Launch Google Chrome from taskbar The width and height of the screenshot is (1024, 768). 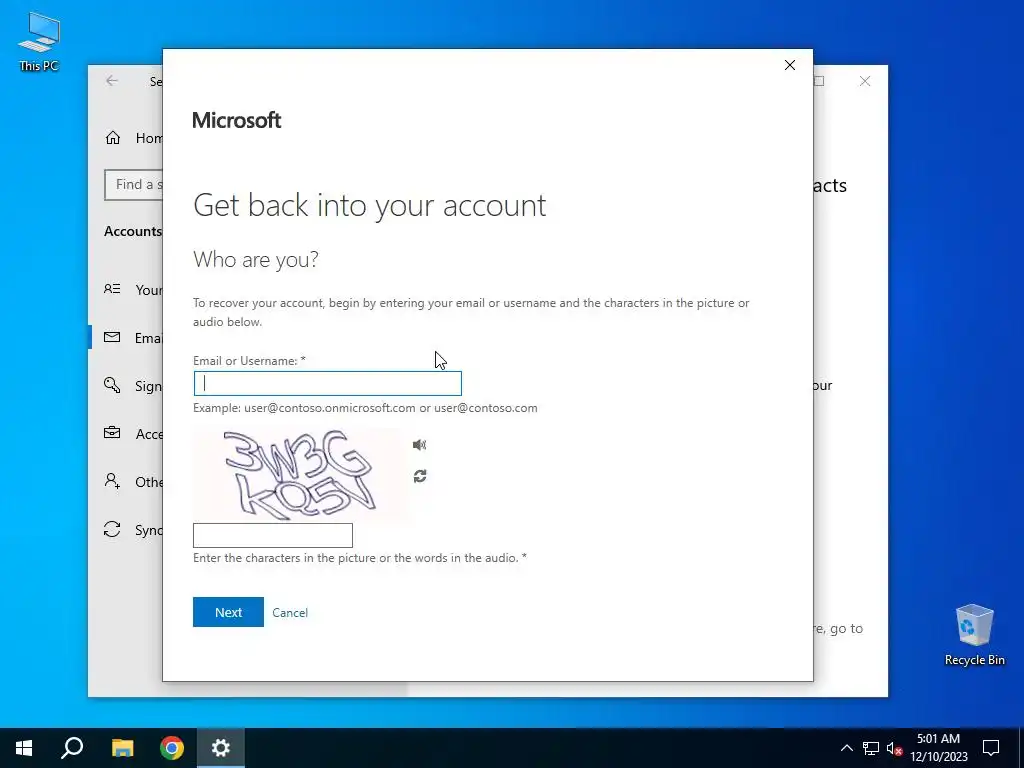[x=172, y=748]
